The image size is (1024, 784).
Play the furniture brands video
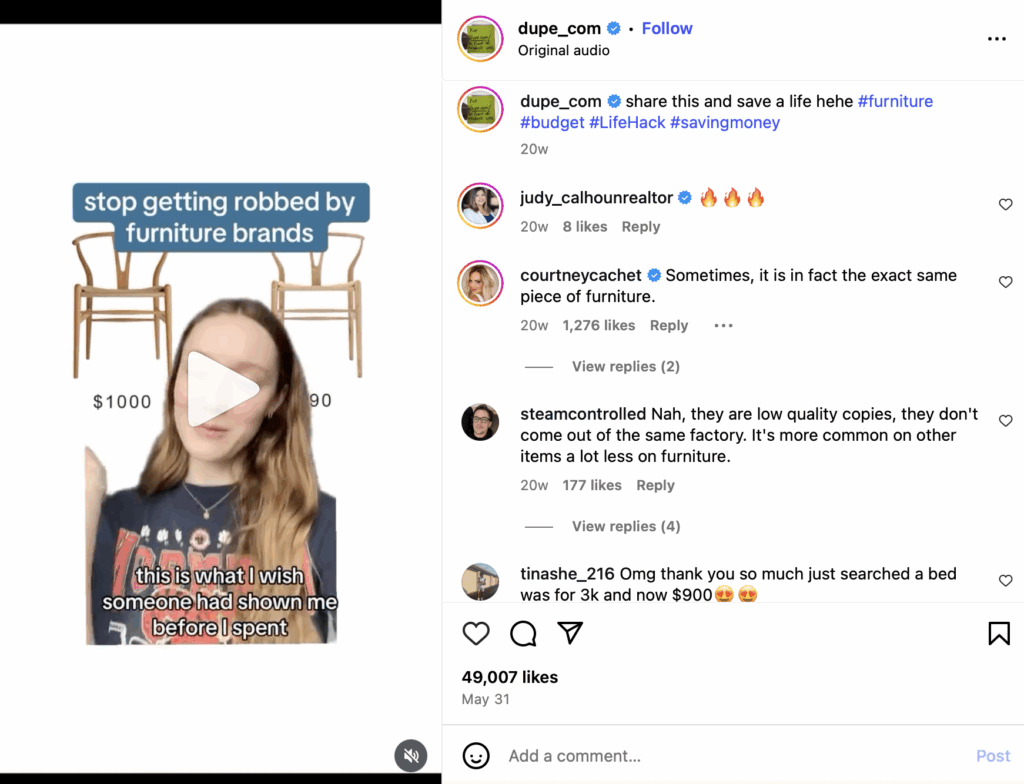tap(222, 388)
